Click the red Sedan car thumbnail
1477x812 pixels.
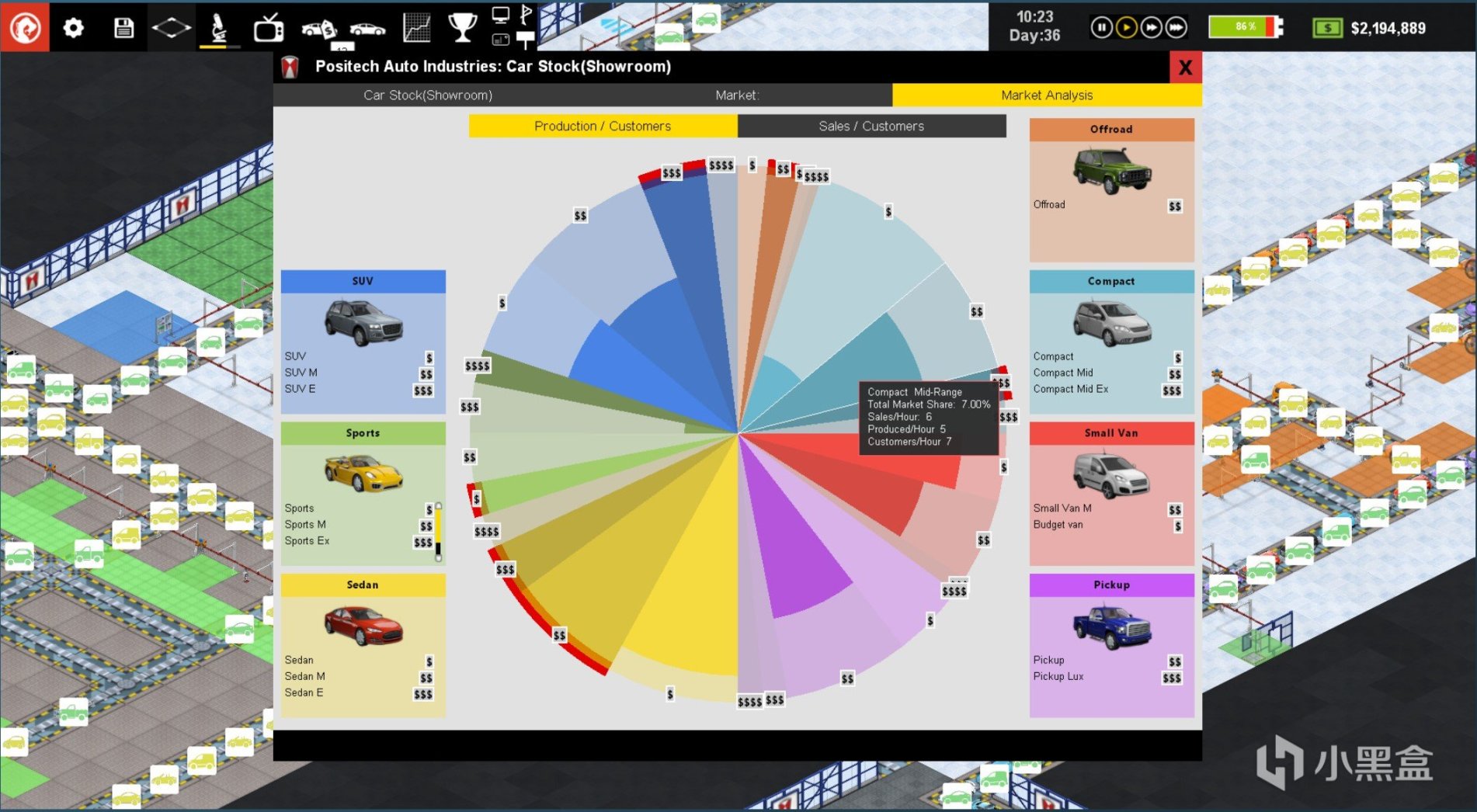coord(363,626)
